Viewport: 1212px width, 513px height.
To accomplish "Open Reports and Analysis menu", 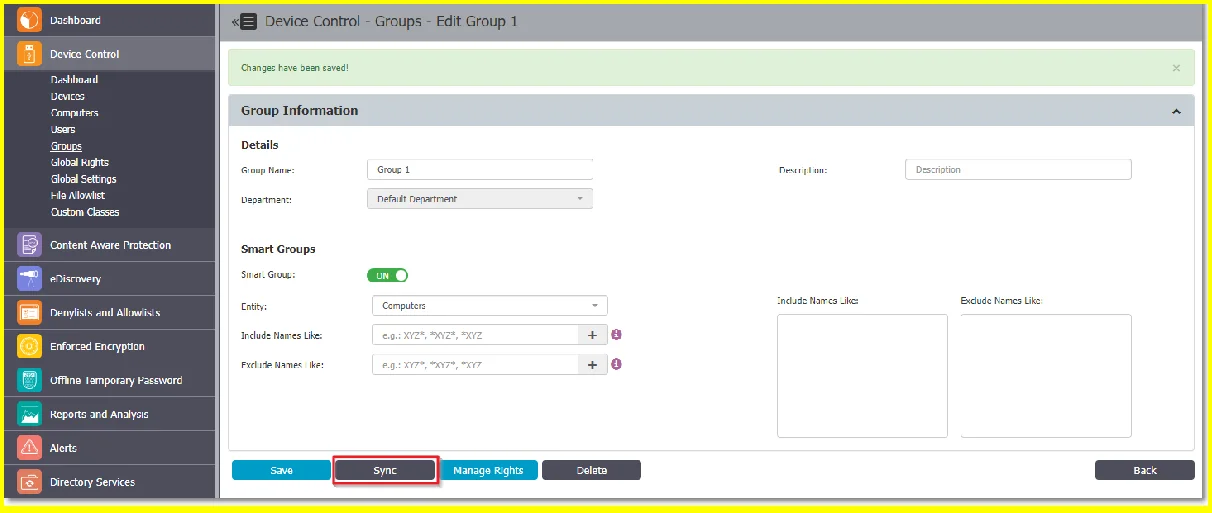I will tap(108, 414).
